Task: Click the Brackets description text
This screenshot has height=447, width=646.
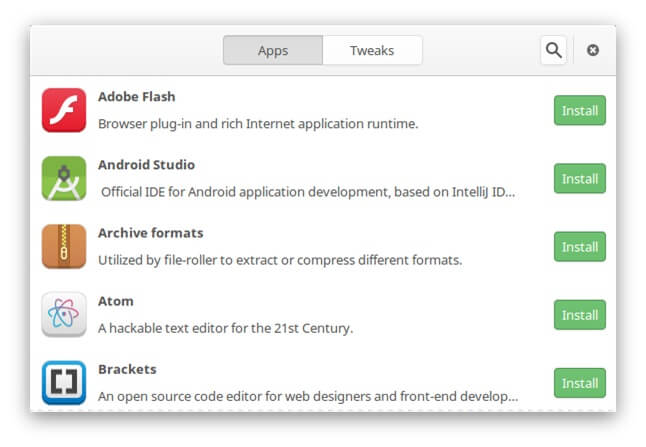Action: coord(308,396)
